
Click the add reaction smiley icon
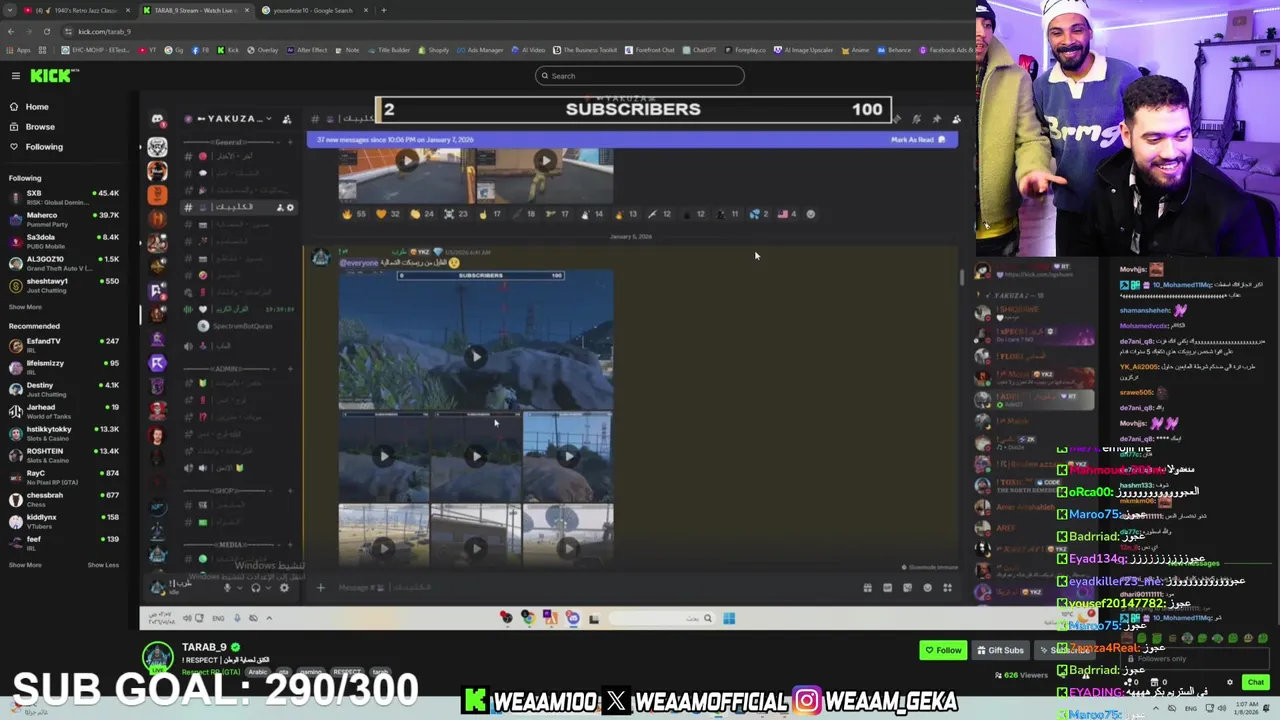pyautogui.click(x=810, y=214)
